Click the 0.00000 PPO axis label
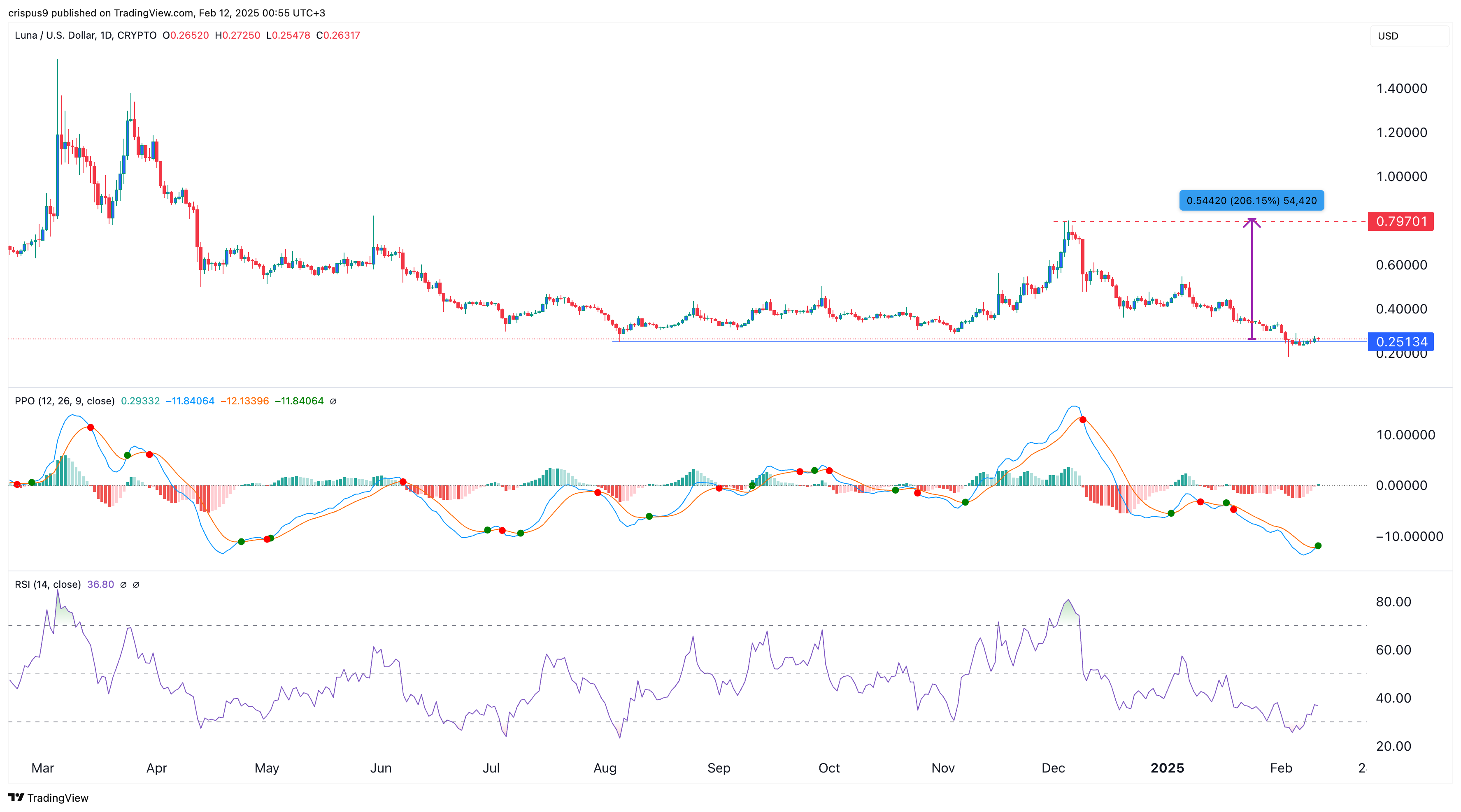The height and width of the screenshot is (812, 1461). (x=1401, y=485)
